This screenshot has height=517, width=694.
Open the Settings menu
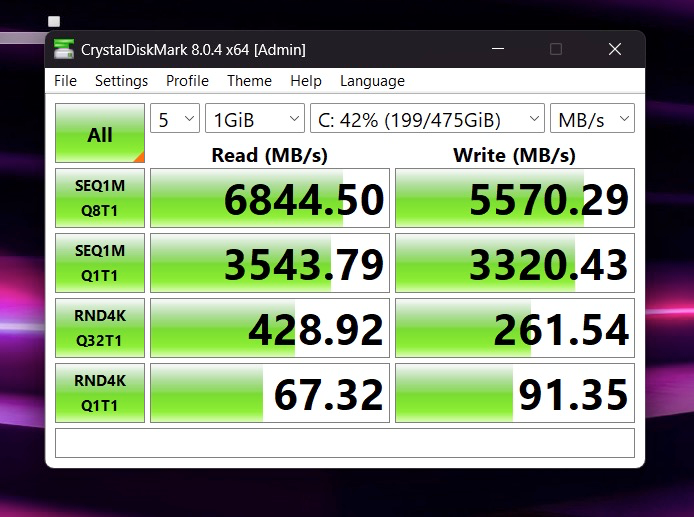tap(121, 81)
